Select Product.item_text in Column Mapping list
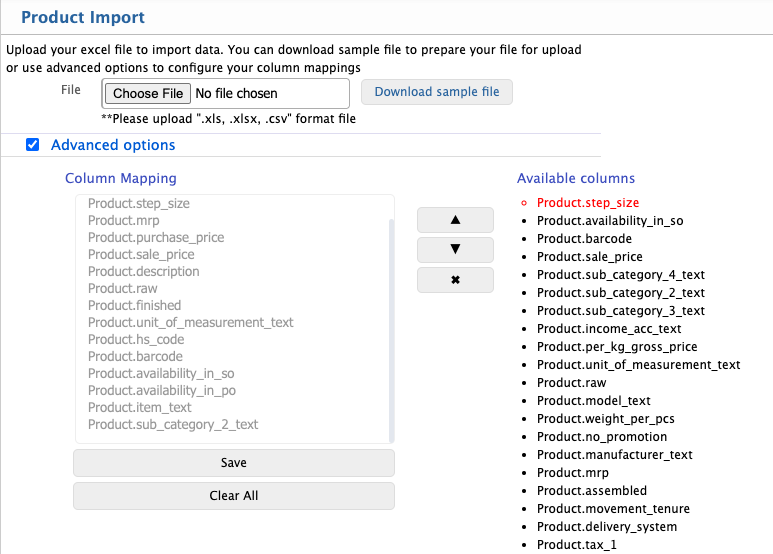Image resolution: width=773 pixels, height=554 pixels. coord(140,408)
